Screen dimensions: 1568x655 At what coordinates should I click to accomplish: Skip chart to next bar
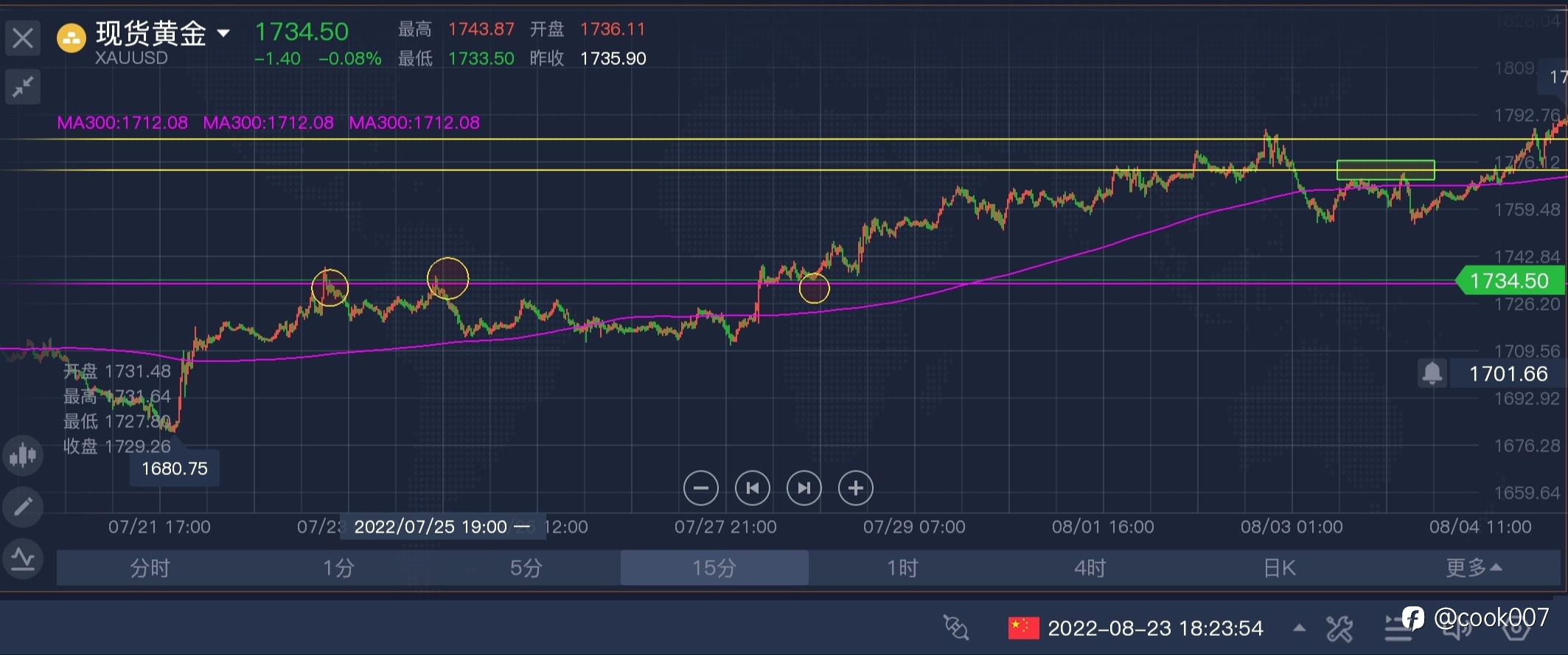(804, 488)
